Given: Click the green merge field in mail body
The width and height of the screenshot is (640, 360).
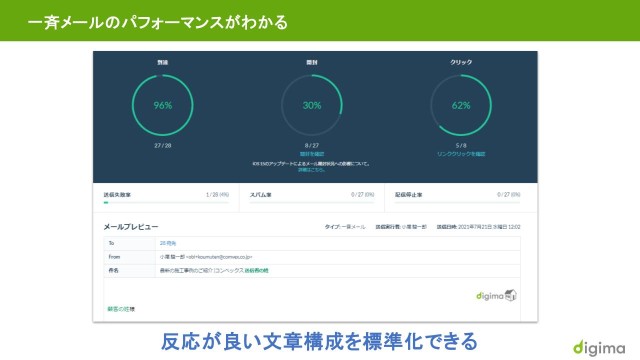Looking at the screenshot, I should point(119,309).
